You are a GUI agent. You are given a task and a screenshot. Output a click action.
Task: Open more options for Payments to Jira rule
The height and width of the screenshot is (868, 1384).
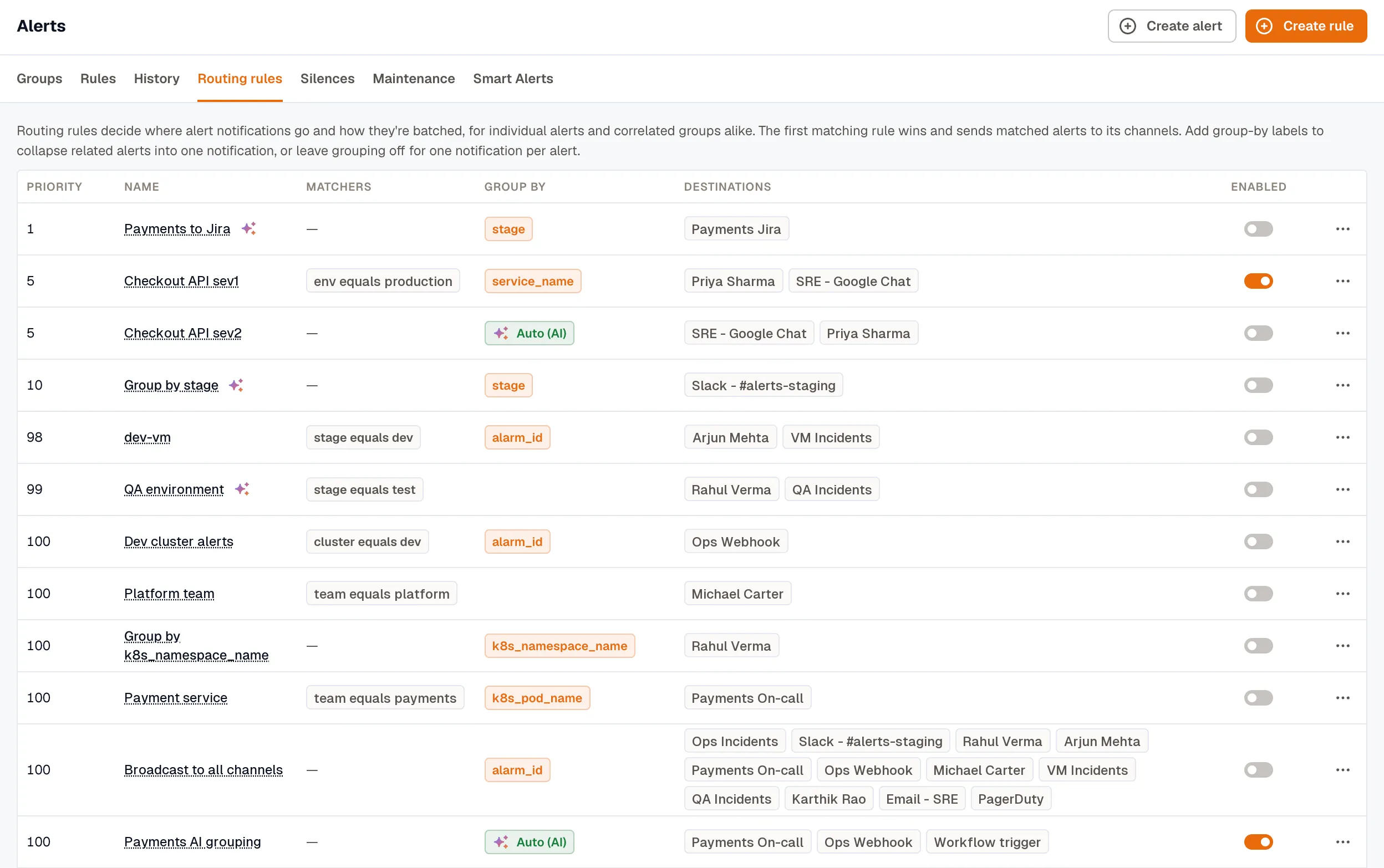click(1342, 229)
